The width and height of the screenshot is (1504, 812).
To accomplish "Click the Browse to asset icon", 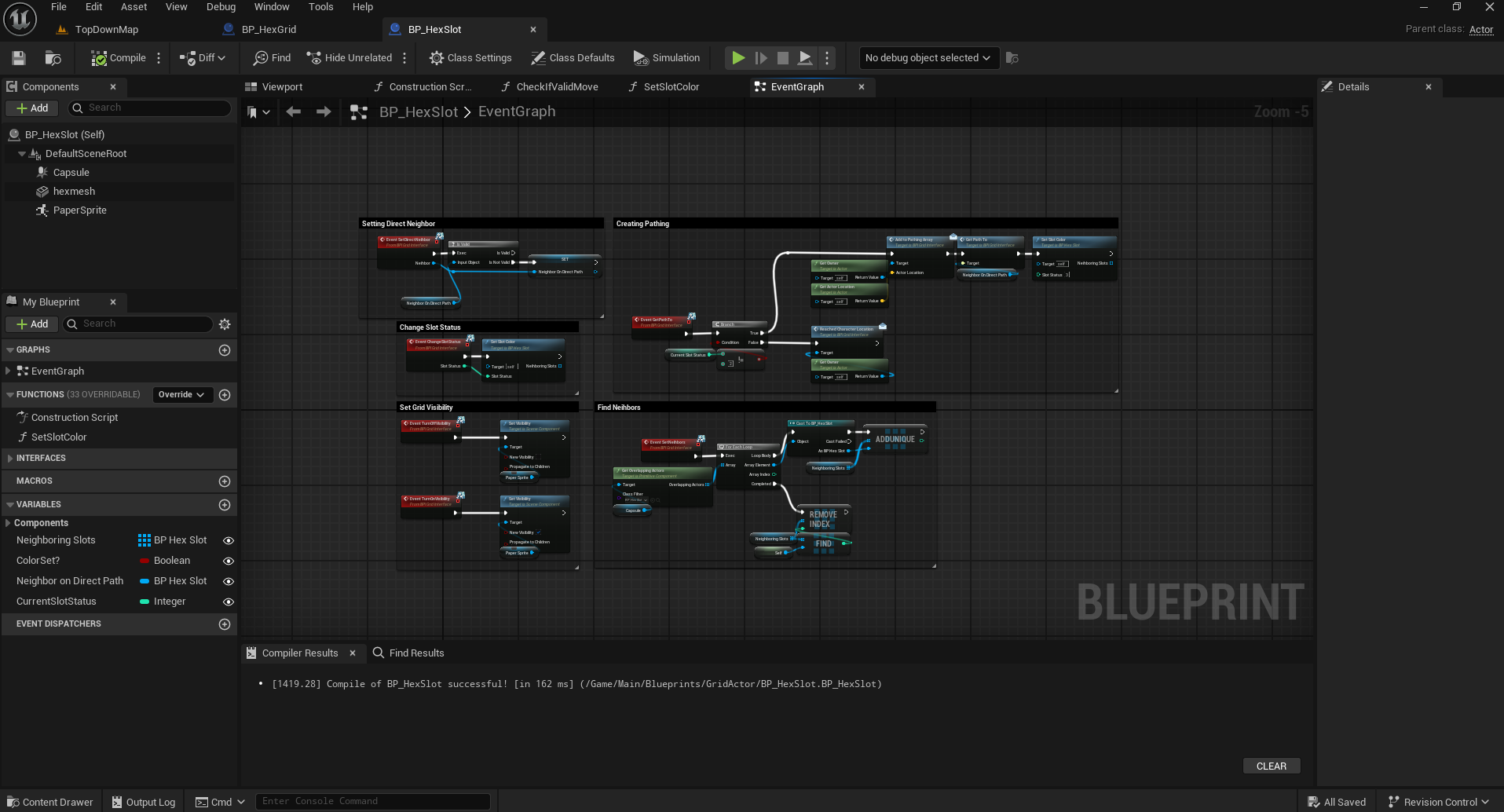I will point(53,58).
